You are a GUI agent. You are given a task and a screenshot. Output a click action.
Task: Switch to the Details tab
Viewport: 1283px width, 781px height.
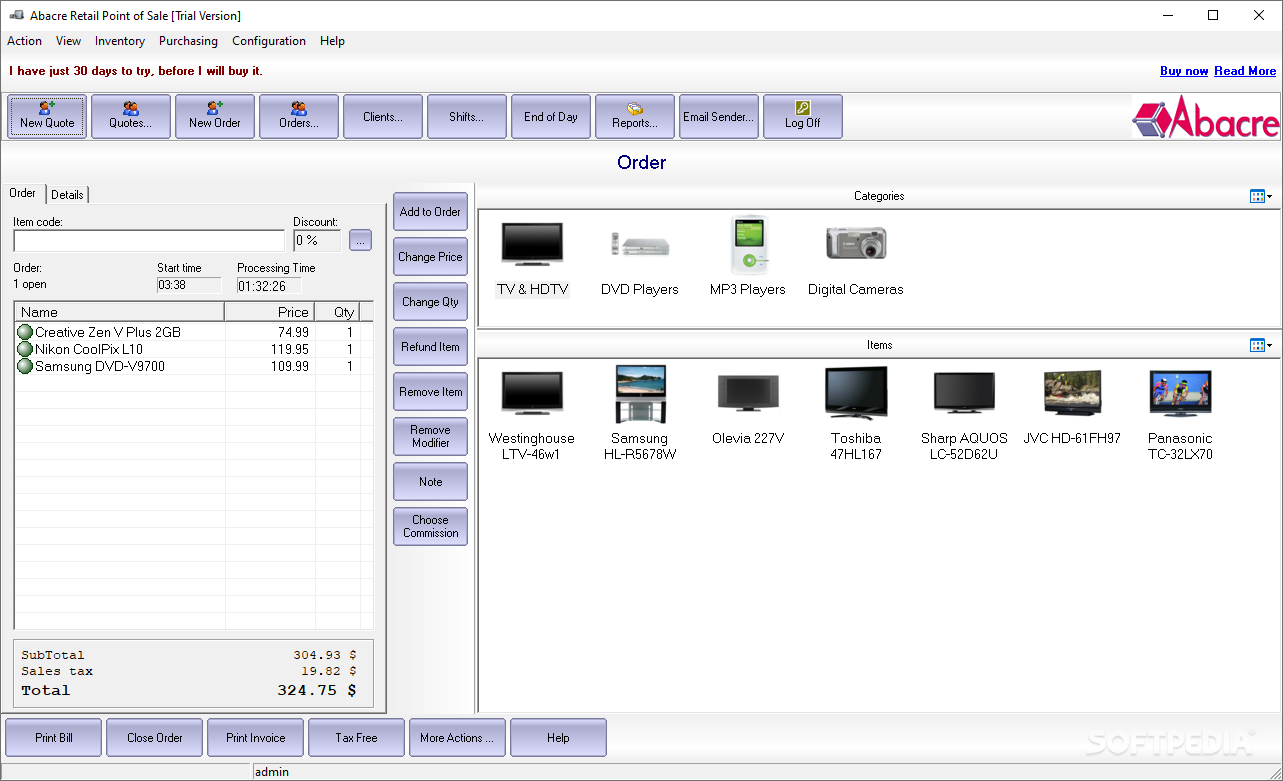[x=68, y=194]
